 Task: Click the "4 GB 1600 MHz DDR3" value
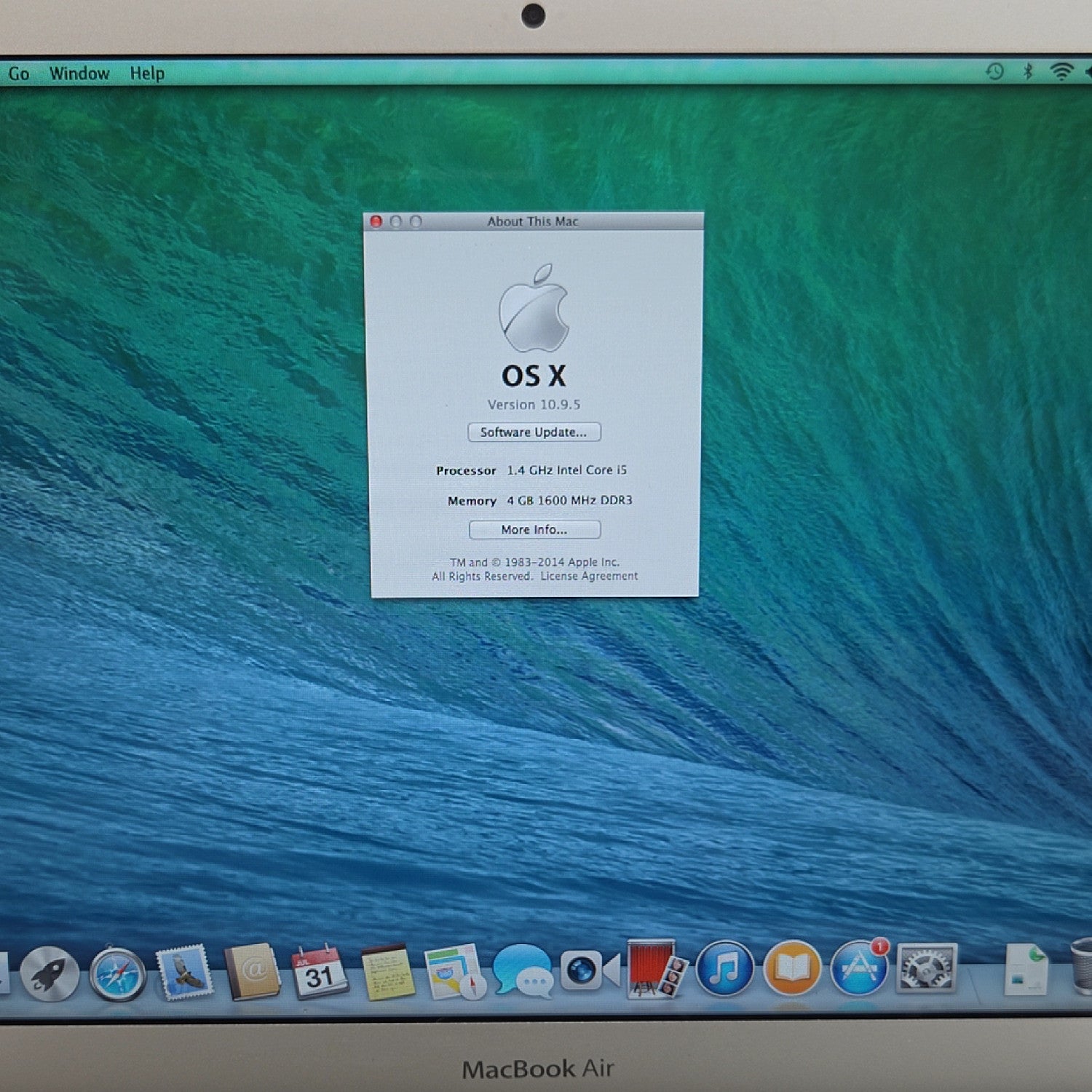coord(570,500)
